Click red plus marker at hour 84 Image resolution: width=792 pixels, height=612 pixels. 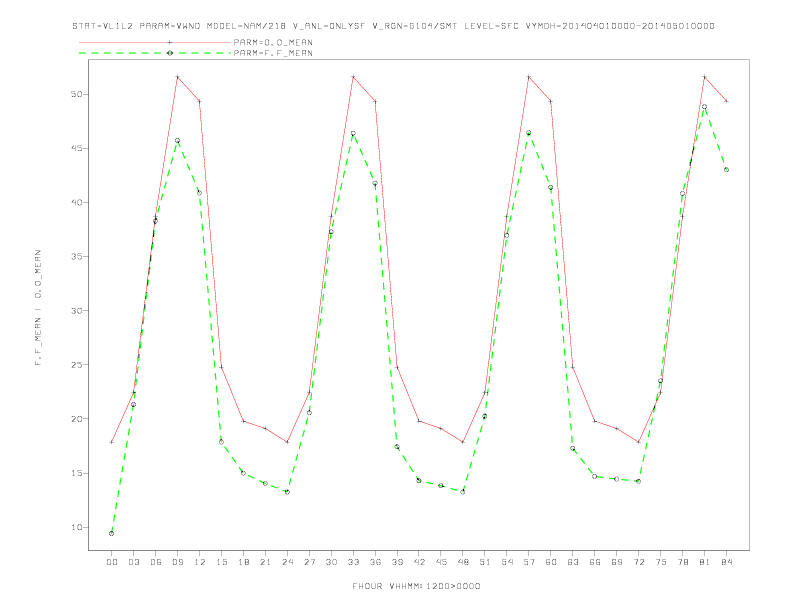click(x=726, y=101)
